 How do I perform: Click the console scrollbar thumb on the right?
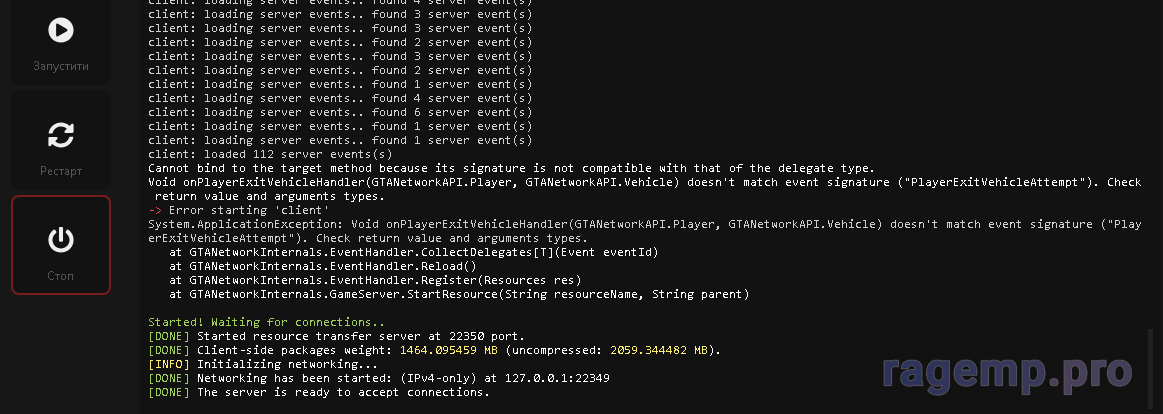coord(1150,371)
